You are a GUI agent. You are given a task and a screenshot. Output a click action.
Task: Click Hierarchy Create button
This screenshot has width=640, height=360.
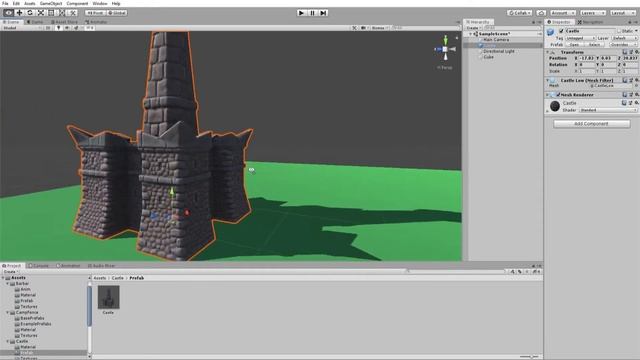point(473,28)
